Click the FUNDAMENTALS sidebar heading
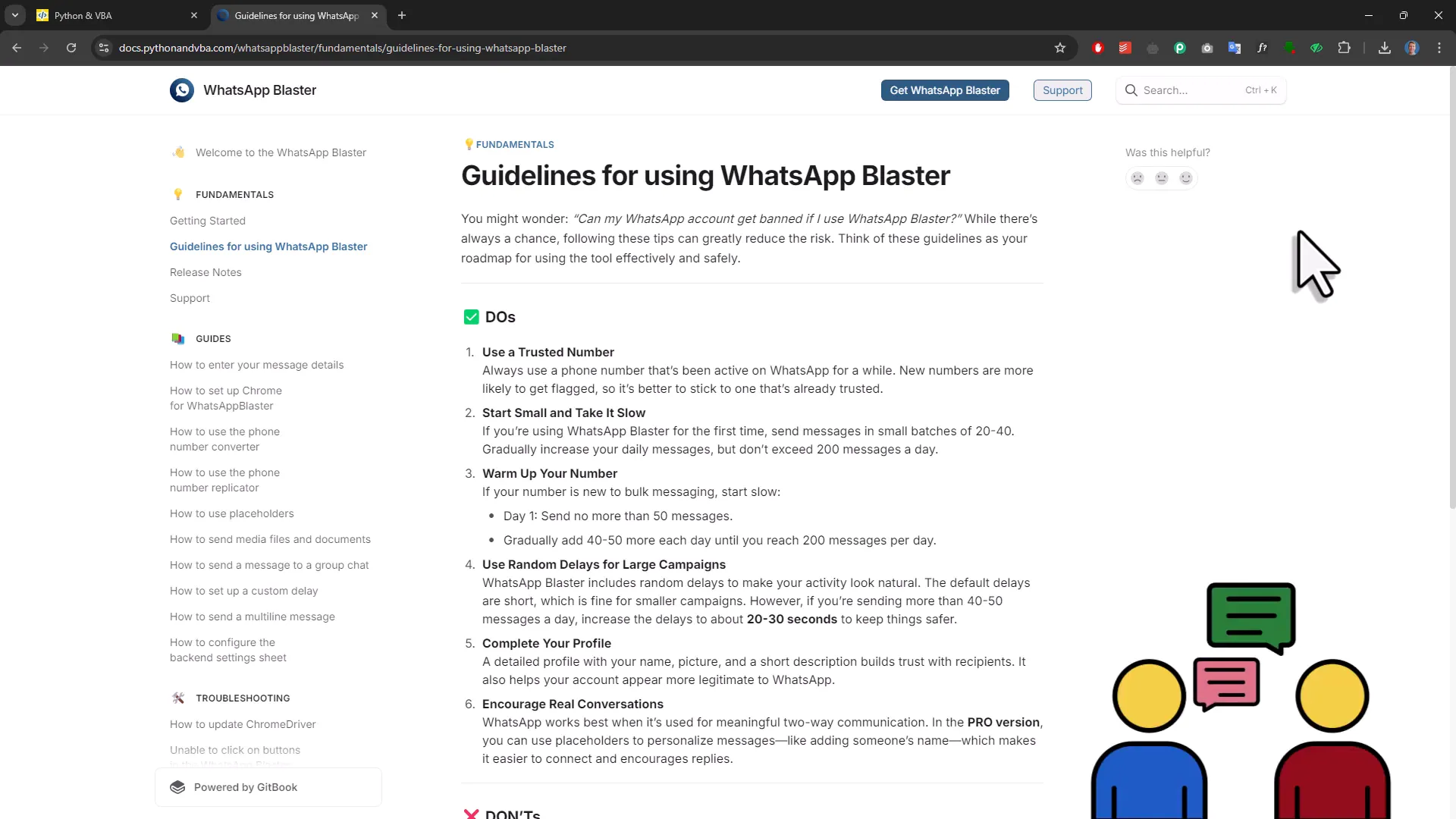The height and width of the screenshot is (819, 1456). point(234,195)
